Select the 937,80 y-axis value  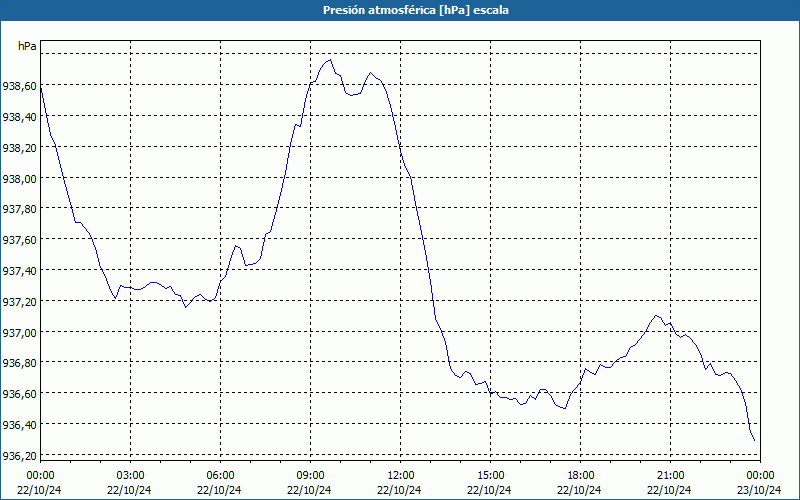click(19, 210)
